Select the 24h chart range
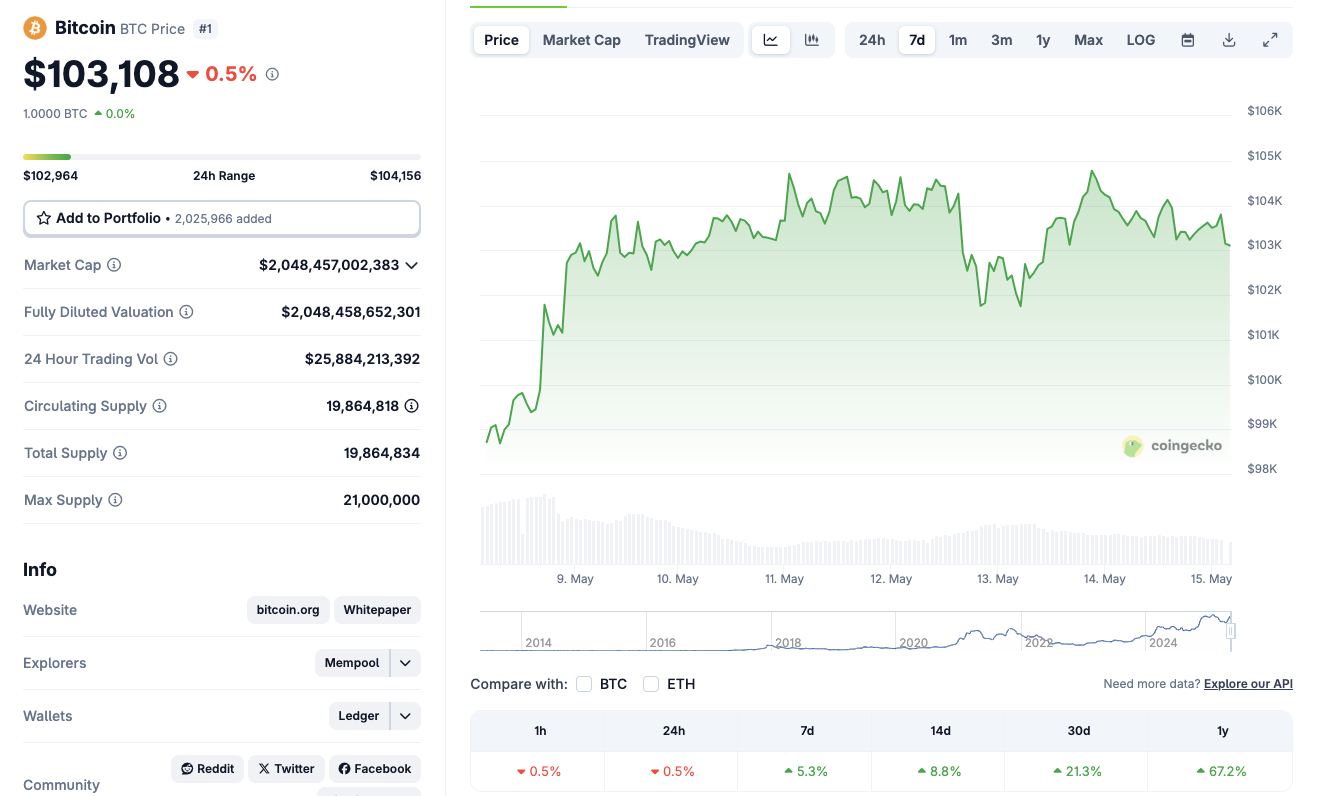Screen dimensions: 1338x796 872,40
